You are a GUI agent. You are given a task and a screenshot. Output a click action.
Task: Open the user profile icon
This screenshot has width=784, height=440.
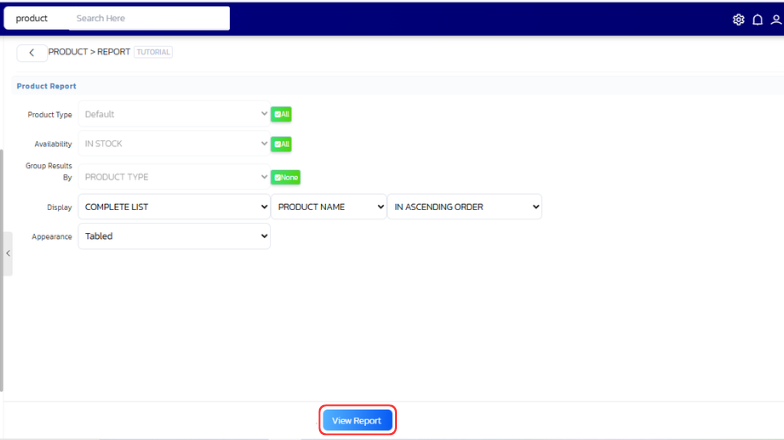click(776, 20)
